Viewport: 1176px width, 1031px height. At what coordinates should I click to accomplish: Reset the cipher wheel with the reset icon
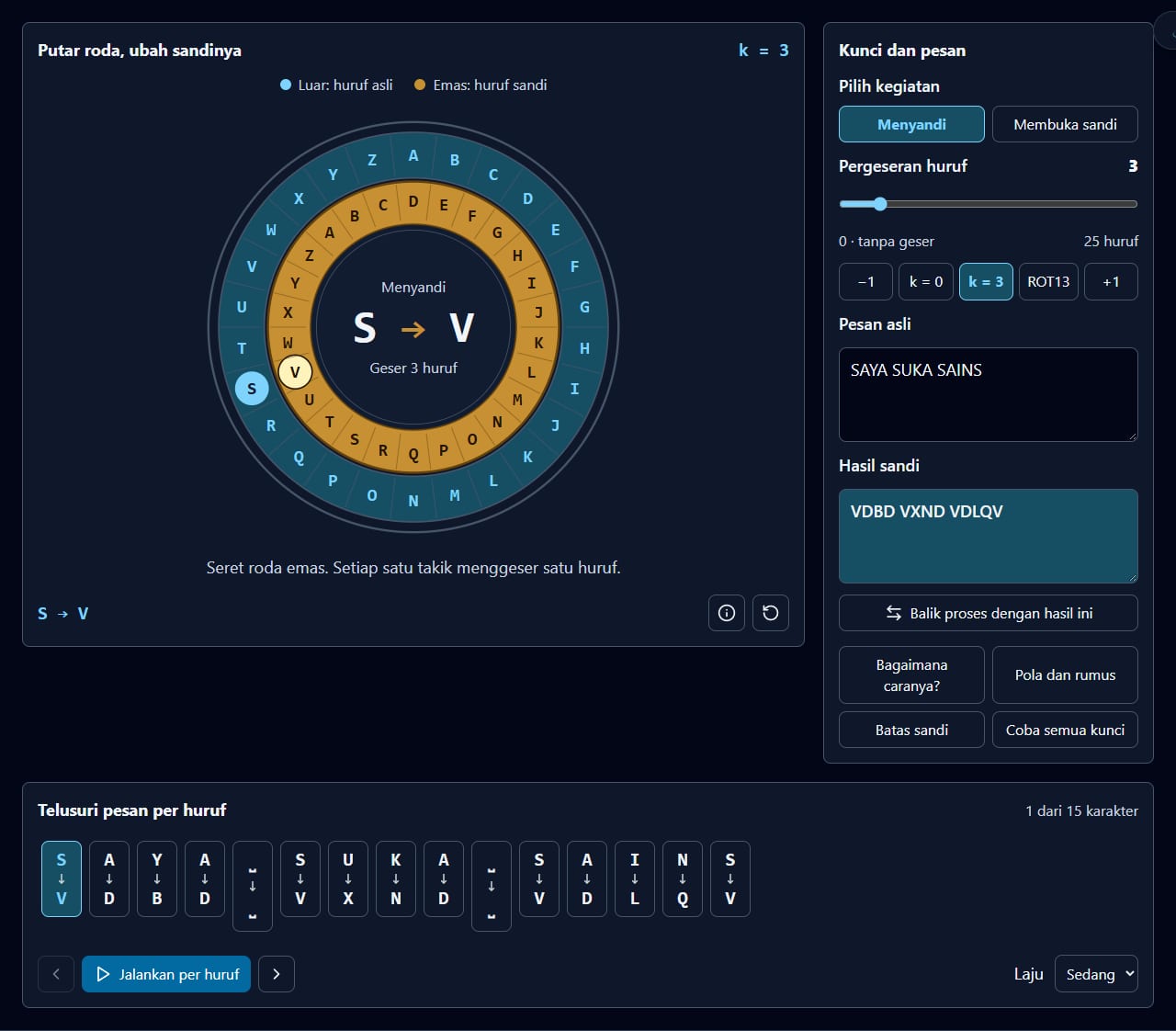pyautogui.click(x=771, y=613)
